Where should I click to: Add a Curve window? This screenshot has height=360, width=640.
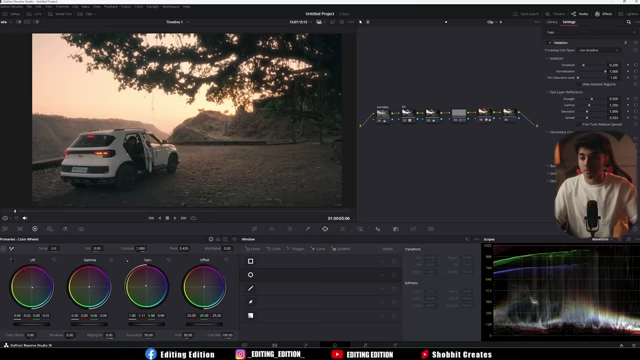[x=318, y=249]
